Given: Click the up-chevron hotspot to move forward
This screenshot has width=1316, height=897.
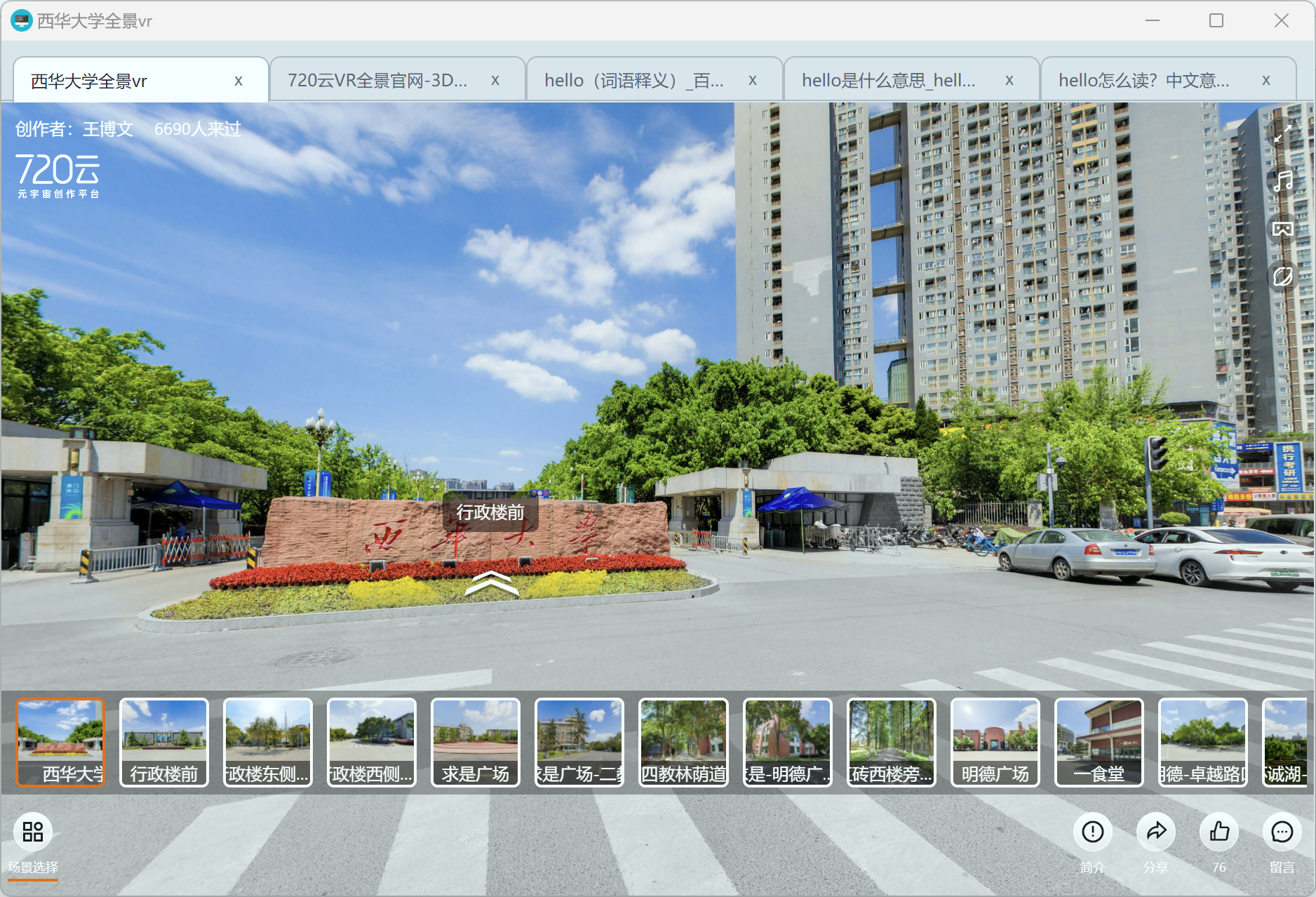Looking at the screenshot, I should point(492,584).
